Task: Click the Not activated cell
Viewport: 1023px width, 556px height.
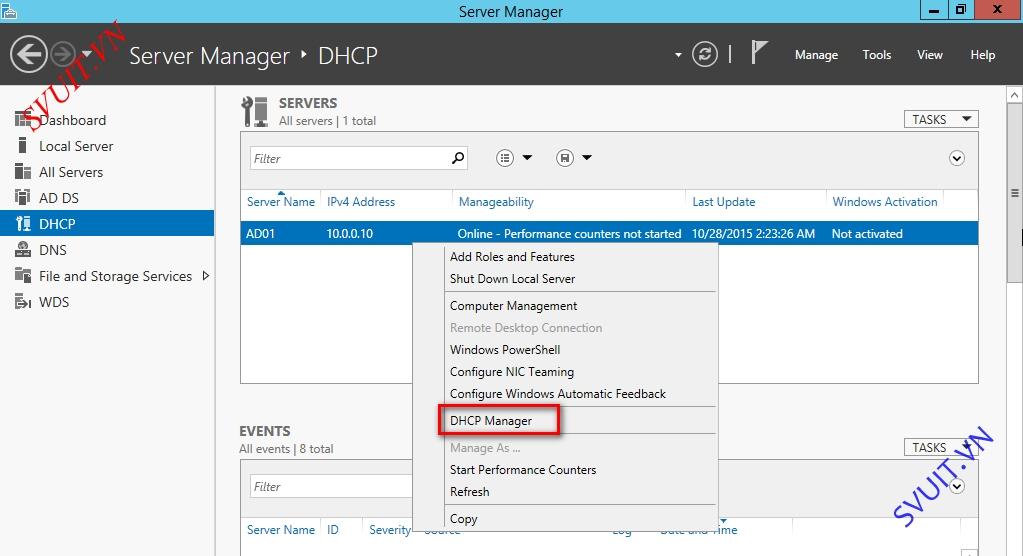Action: tap(867, 234)
